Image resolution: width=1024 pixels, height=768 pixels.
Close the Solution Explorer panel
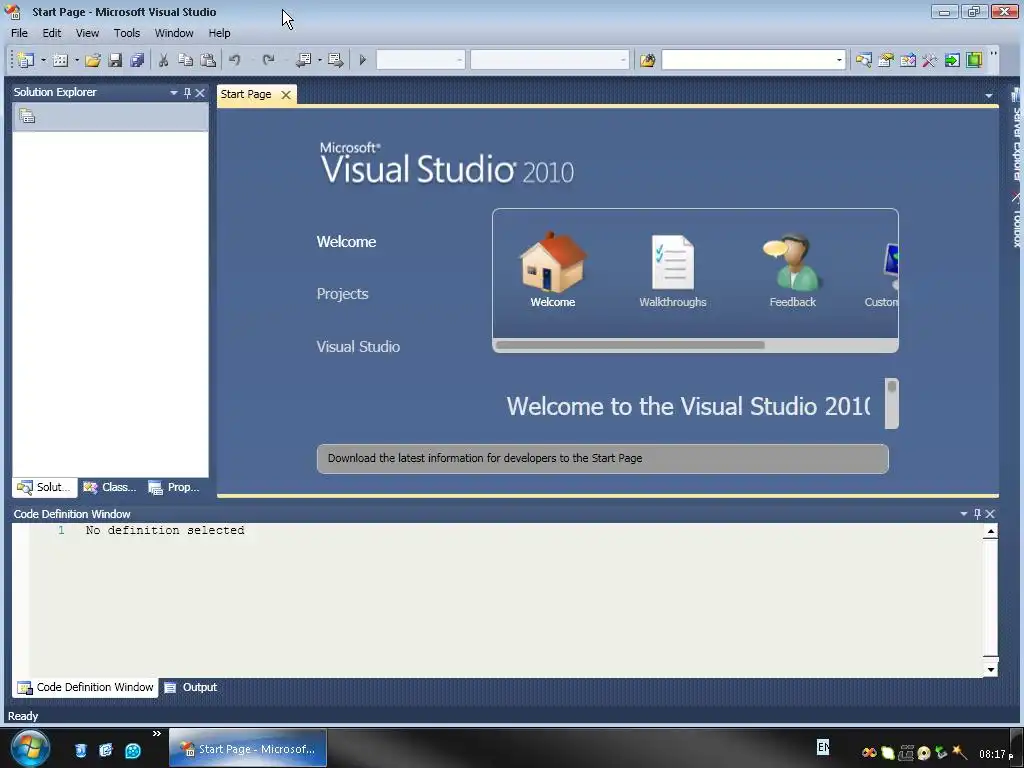coord(200,93)
